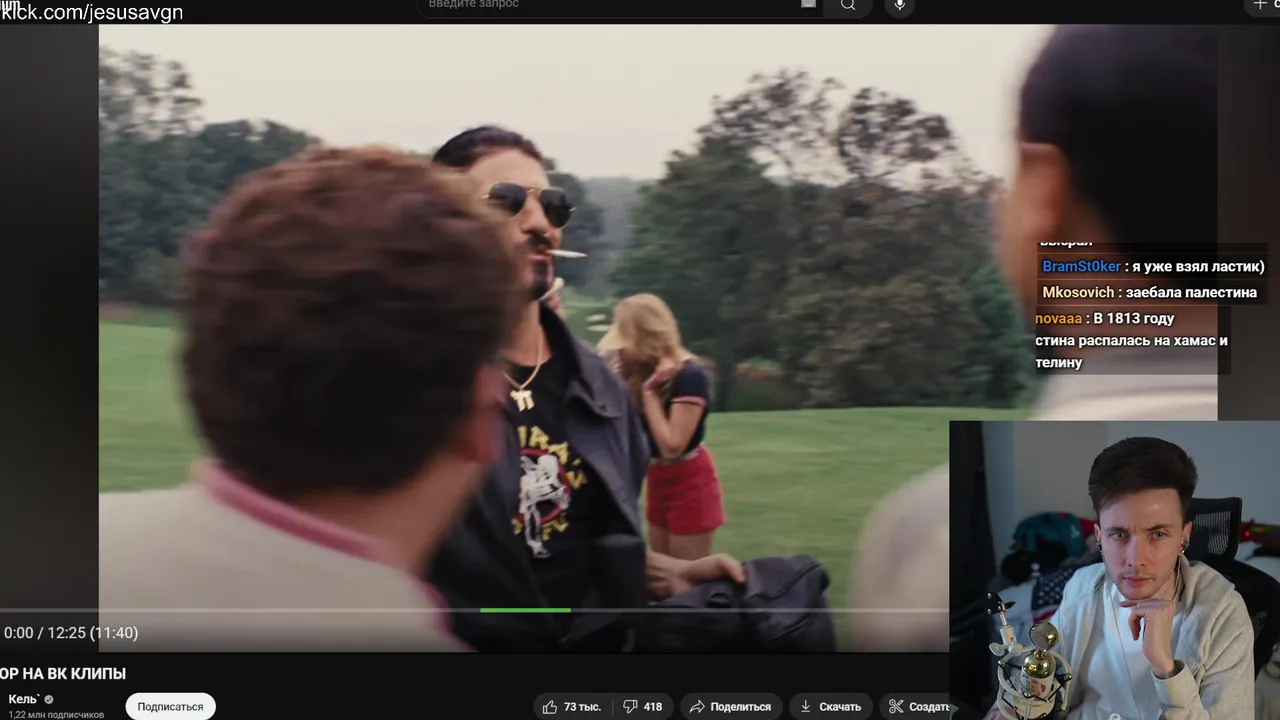This screenshot has height=720, width=1280.
Task: Click the streamer webcam overlay
Action: 1114,570
